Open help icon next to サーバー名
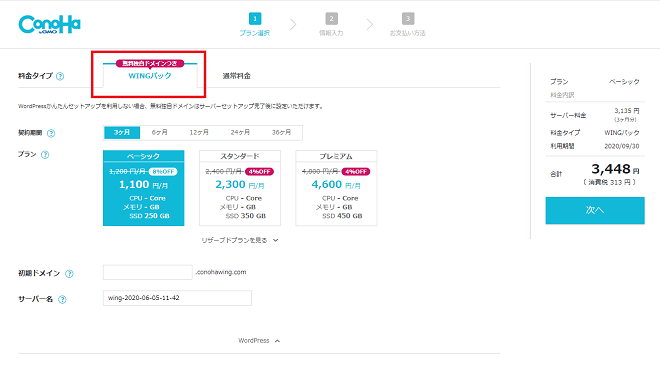The image size is (660, 365). coord(62,299)
